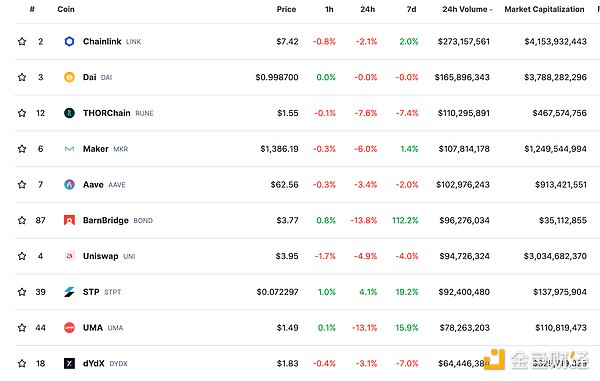Click the Uniswap unicorn logo icon
600x381 pixels.
point(69,256)
